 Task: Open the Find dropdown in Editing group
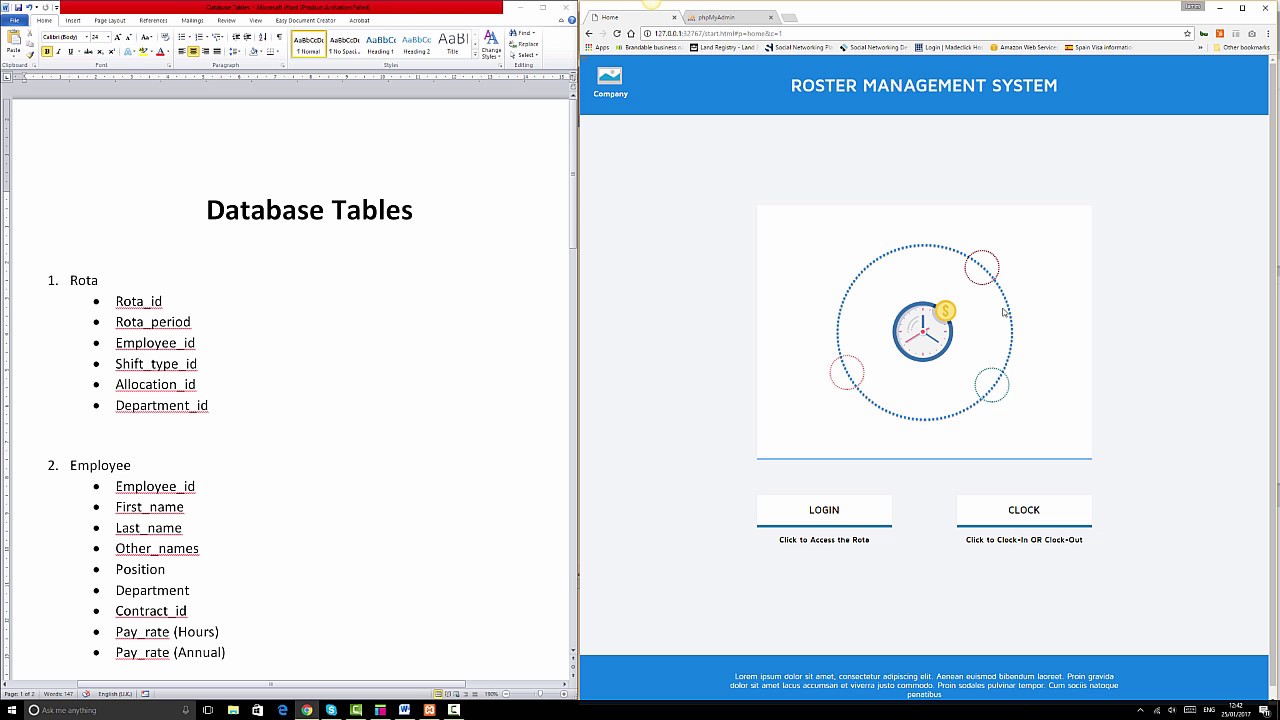click(522, 33)
